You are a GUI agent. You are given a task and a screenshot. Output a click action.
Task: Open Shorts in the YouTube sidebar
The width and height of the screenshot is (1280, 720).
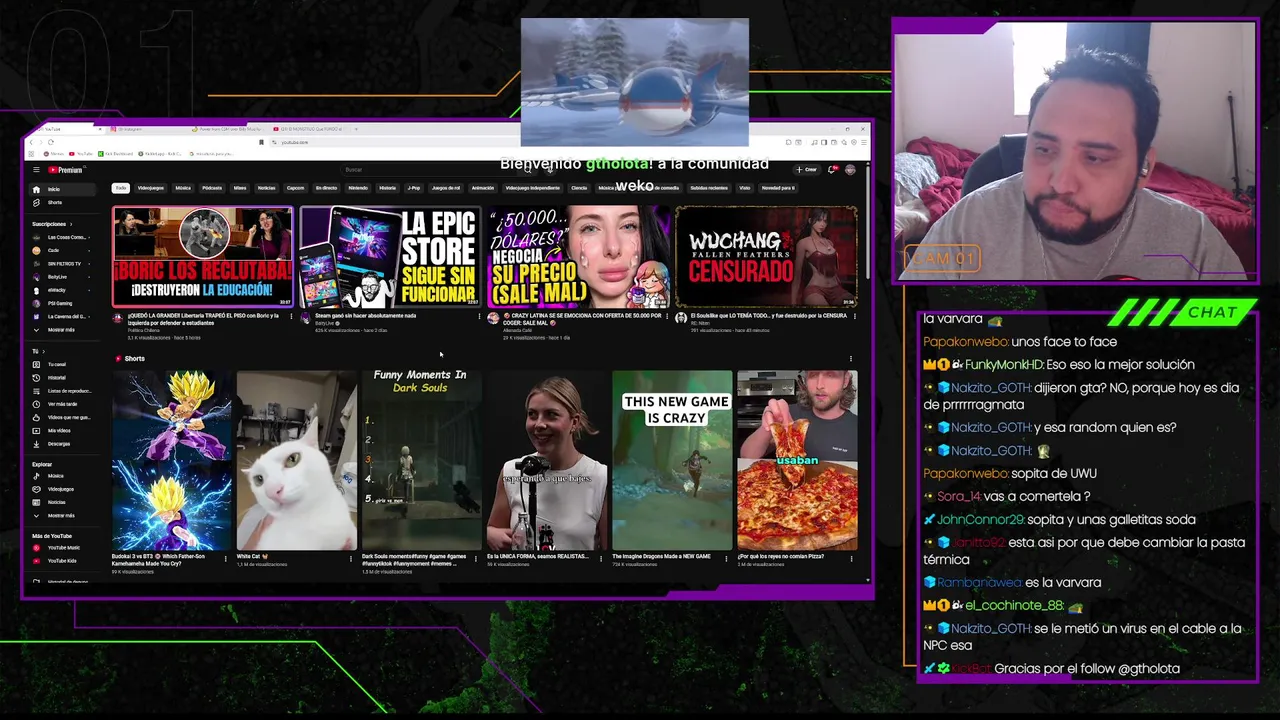(x=62, y=202)
